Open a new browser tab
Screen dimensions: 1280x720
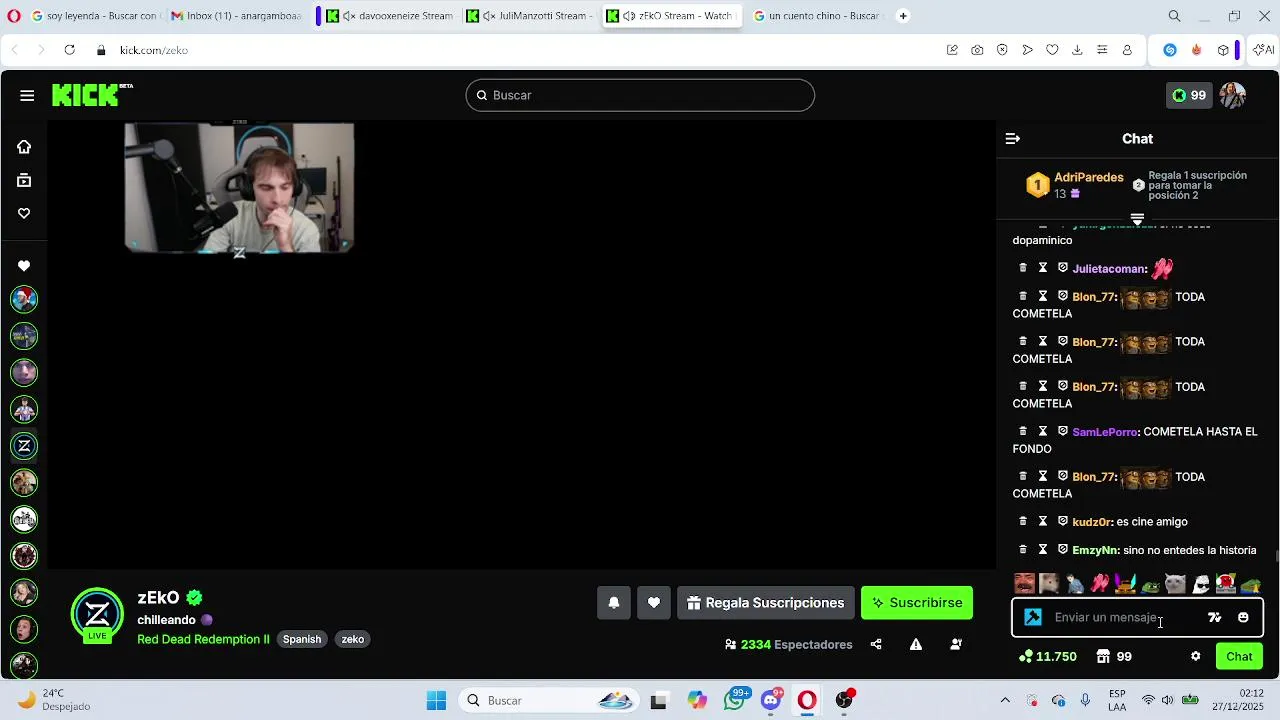click(x=903, y=16)
